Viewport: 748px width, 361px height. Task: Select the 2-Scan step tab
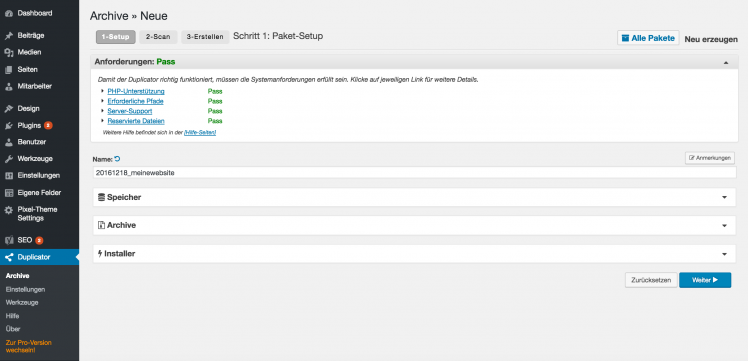pyautogui.click(x=158, y=37)
